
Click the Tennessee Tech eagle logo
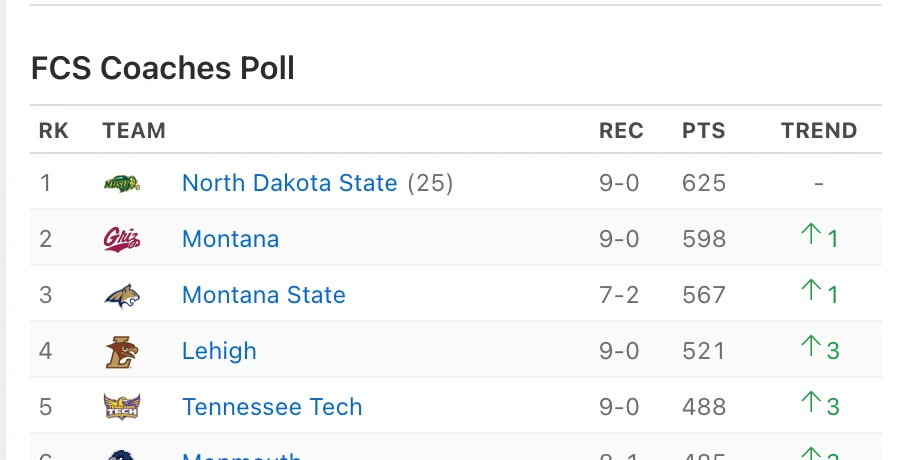(x=122, y=407)
